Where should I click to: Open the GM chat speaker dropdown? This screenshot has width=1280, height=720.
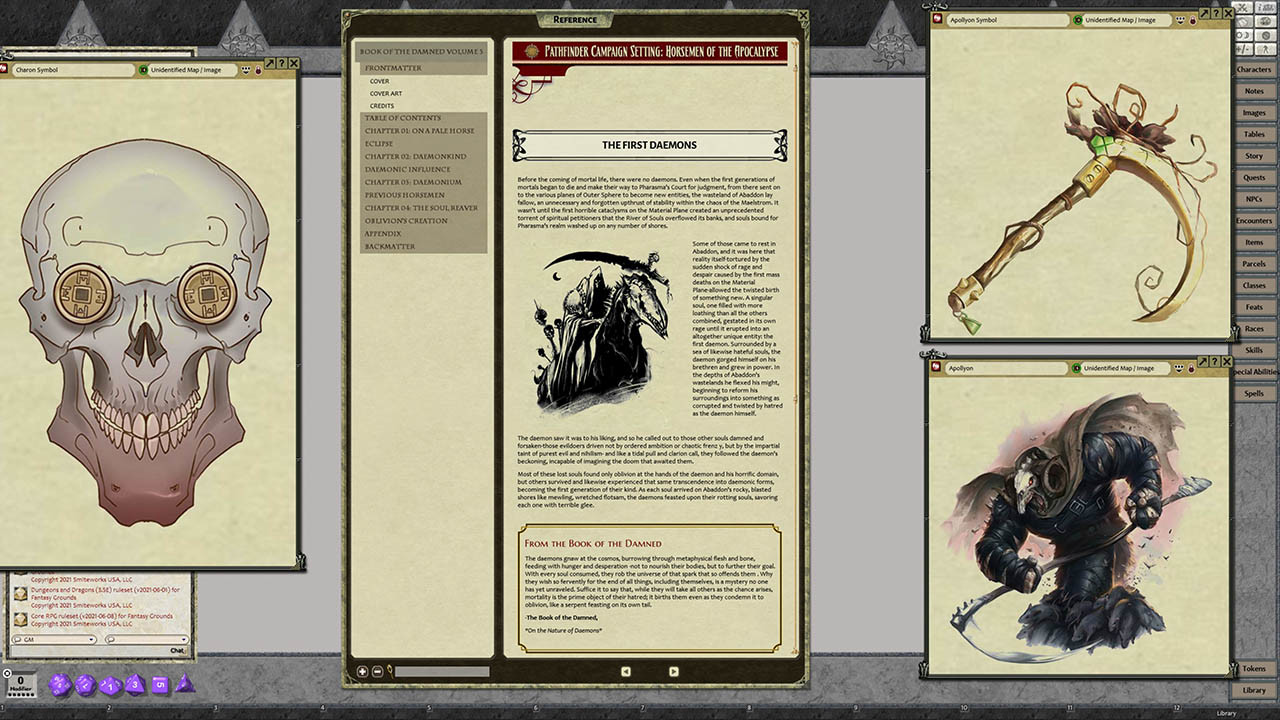[54, 639]
